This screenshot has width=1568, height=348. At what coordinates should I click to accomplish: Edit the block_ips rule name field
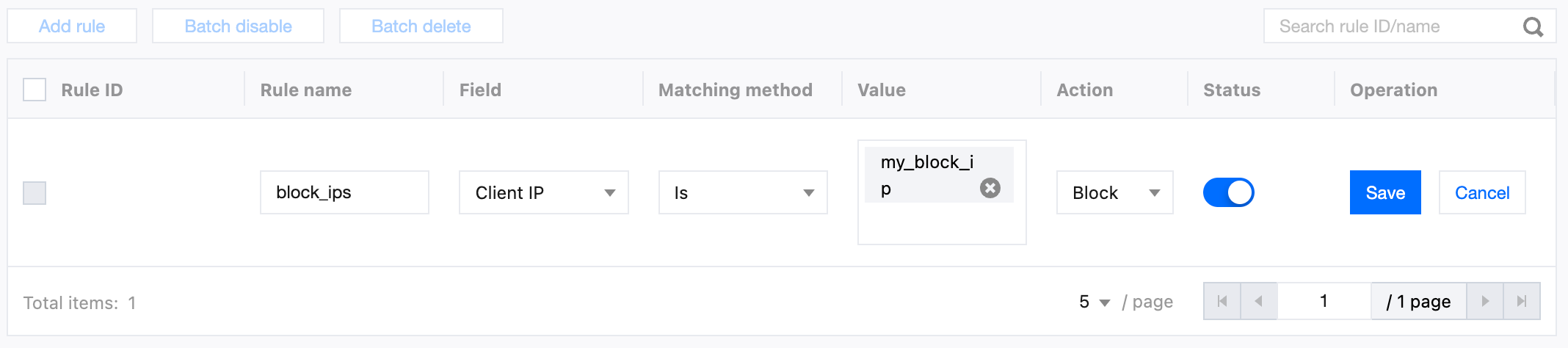pyautogui.click(x=344, y=192)
